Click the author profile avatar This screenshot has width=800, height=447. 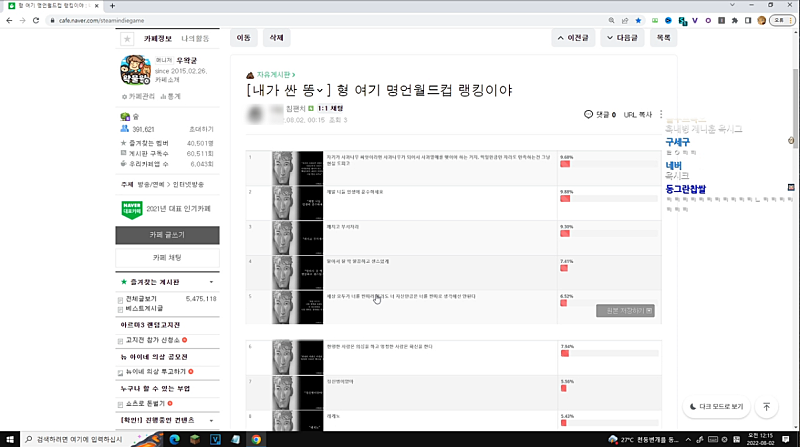[x=255, y=114]
